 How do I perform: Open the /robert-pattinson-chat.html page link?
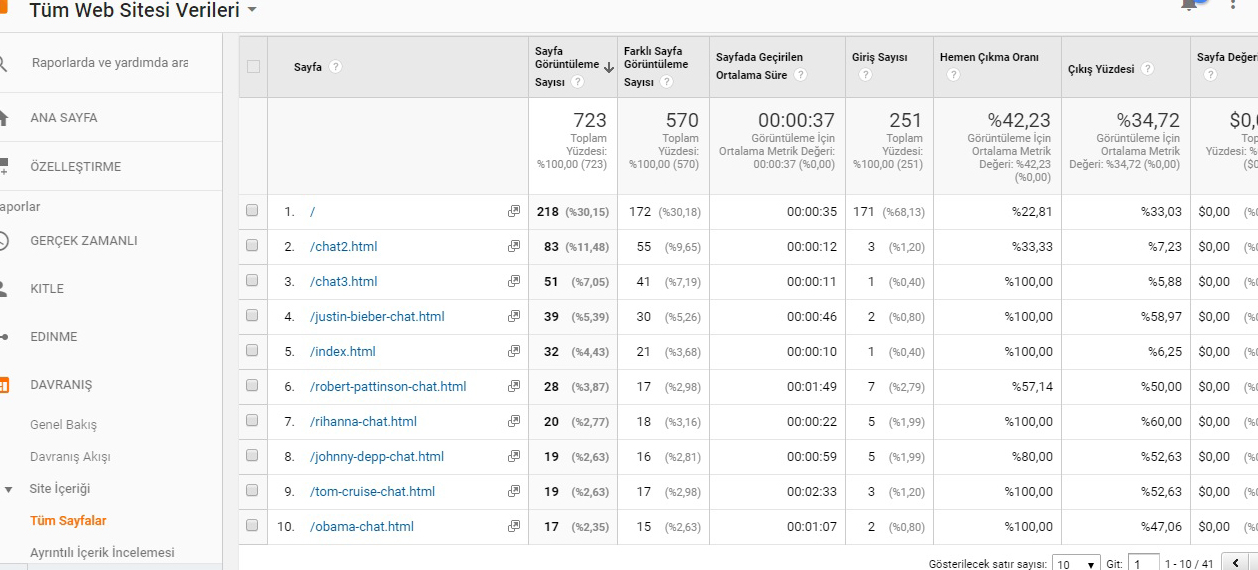tap(388, 386)
